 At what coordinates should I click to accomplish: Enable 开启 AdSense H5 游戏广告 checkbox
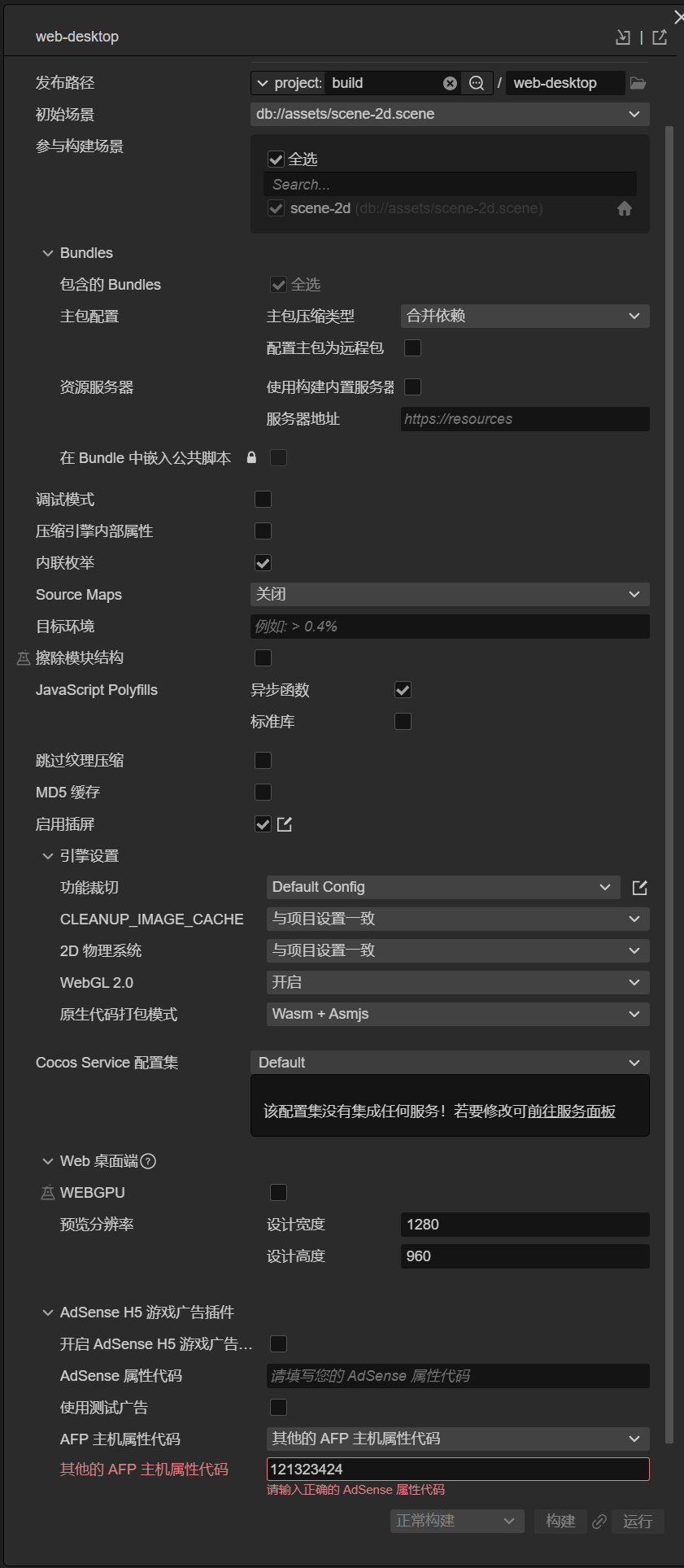pyautogui.click(x=278, y=1343)
